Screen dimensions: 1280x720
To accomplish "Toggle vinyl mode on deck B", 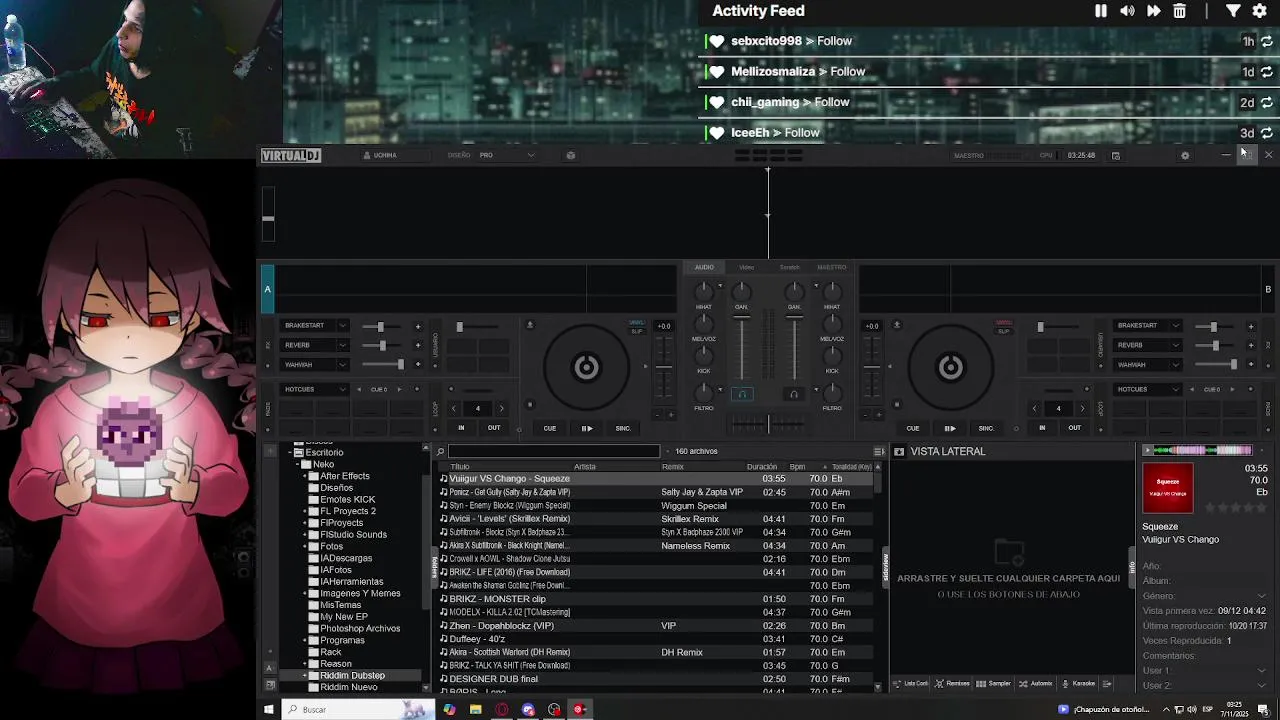I will 1004,322.
